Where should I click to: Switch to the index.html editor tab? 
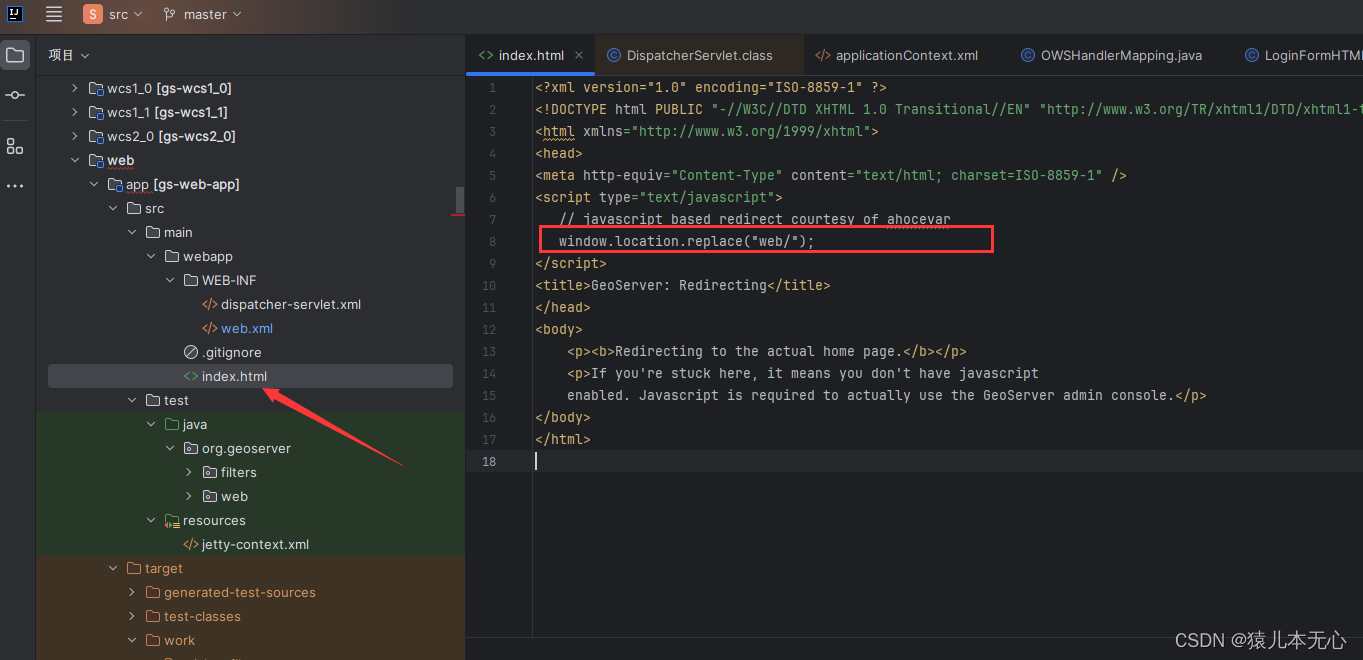[531, 55]
